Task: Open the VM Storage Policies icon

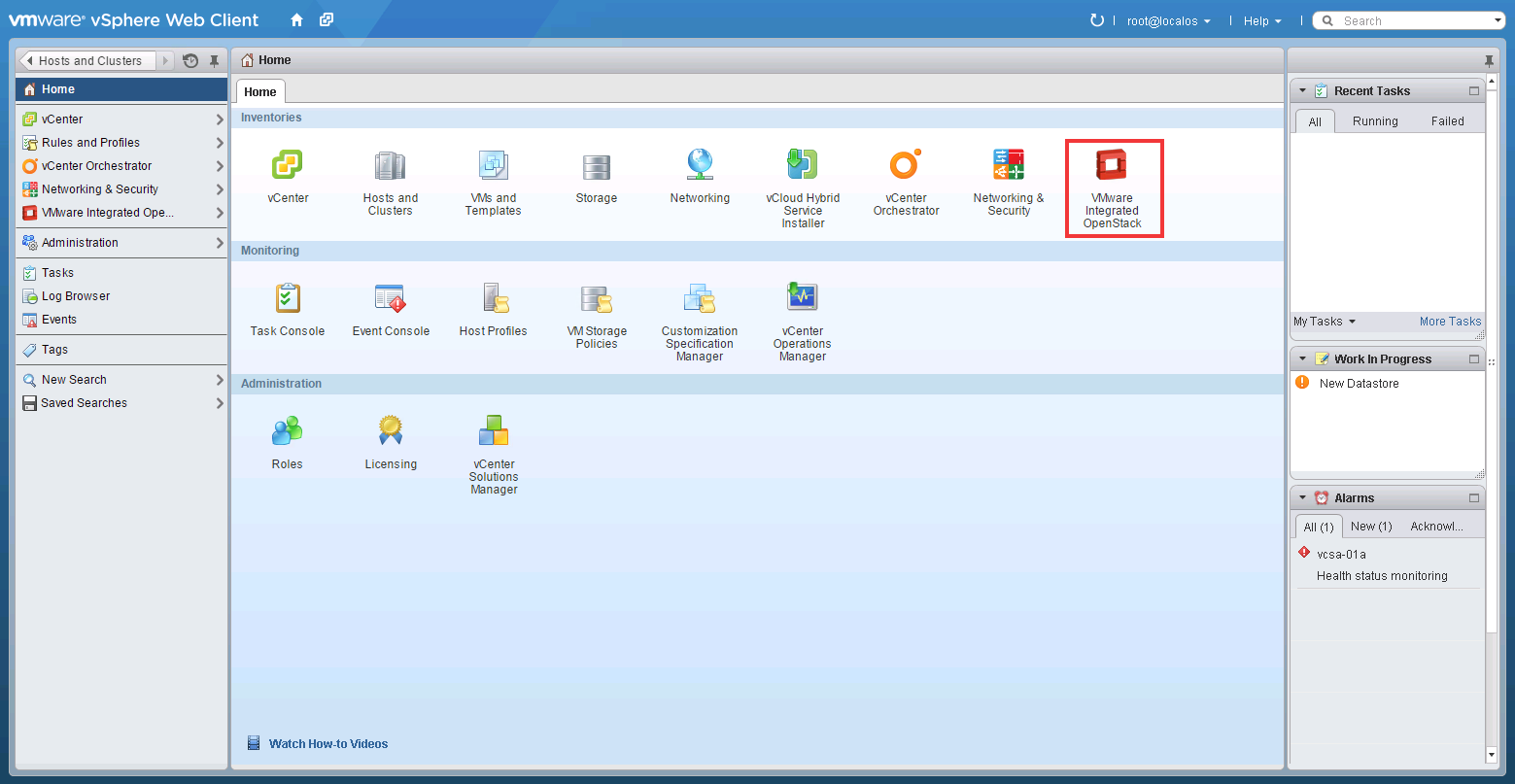Action: pyautogui.click(x=596, y=299)
